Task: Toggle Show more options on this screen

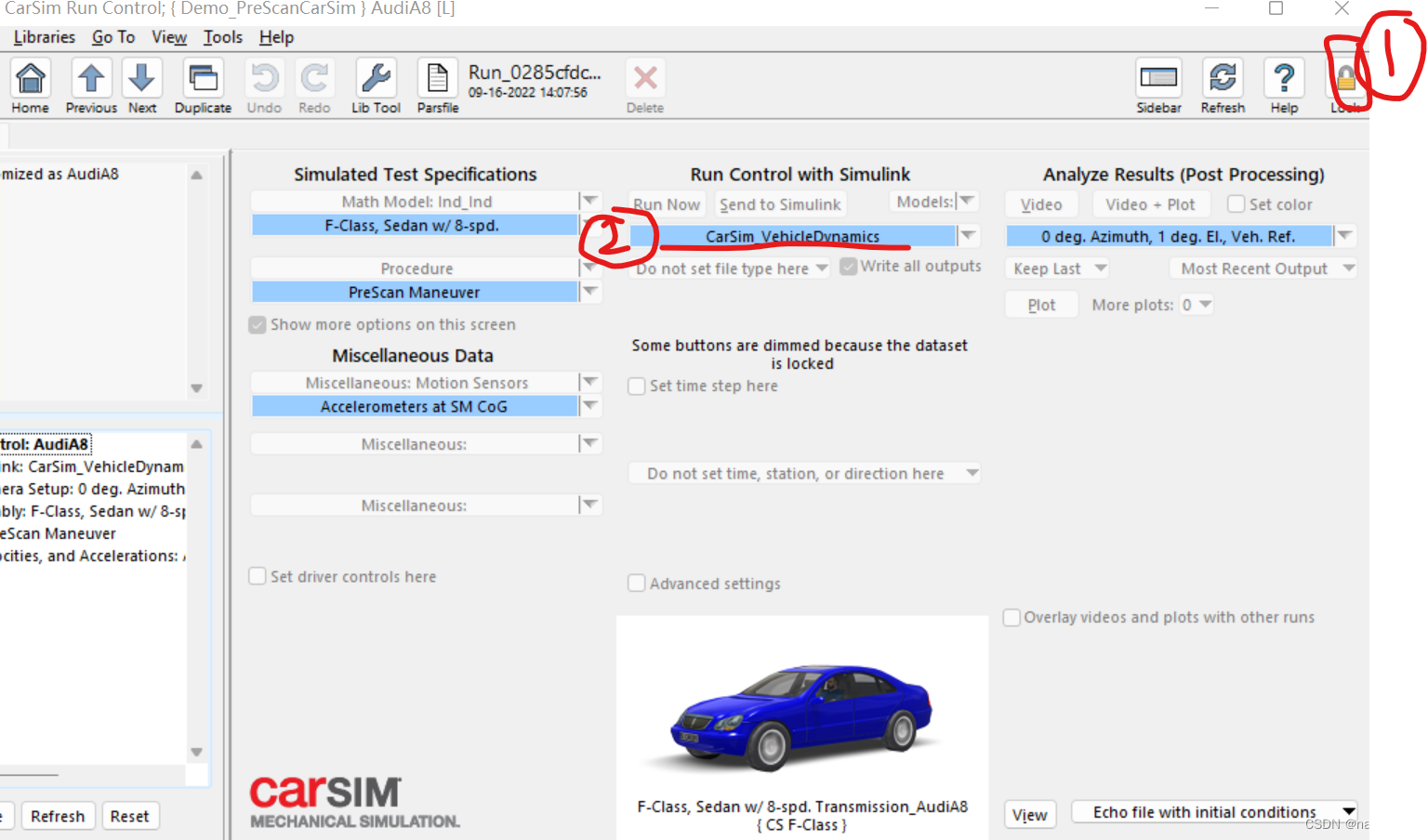Action: coord(258,325)
